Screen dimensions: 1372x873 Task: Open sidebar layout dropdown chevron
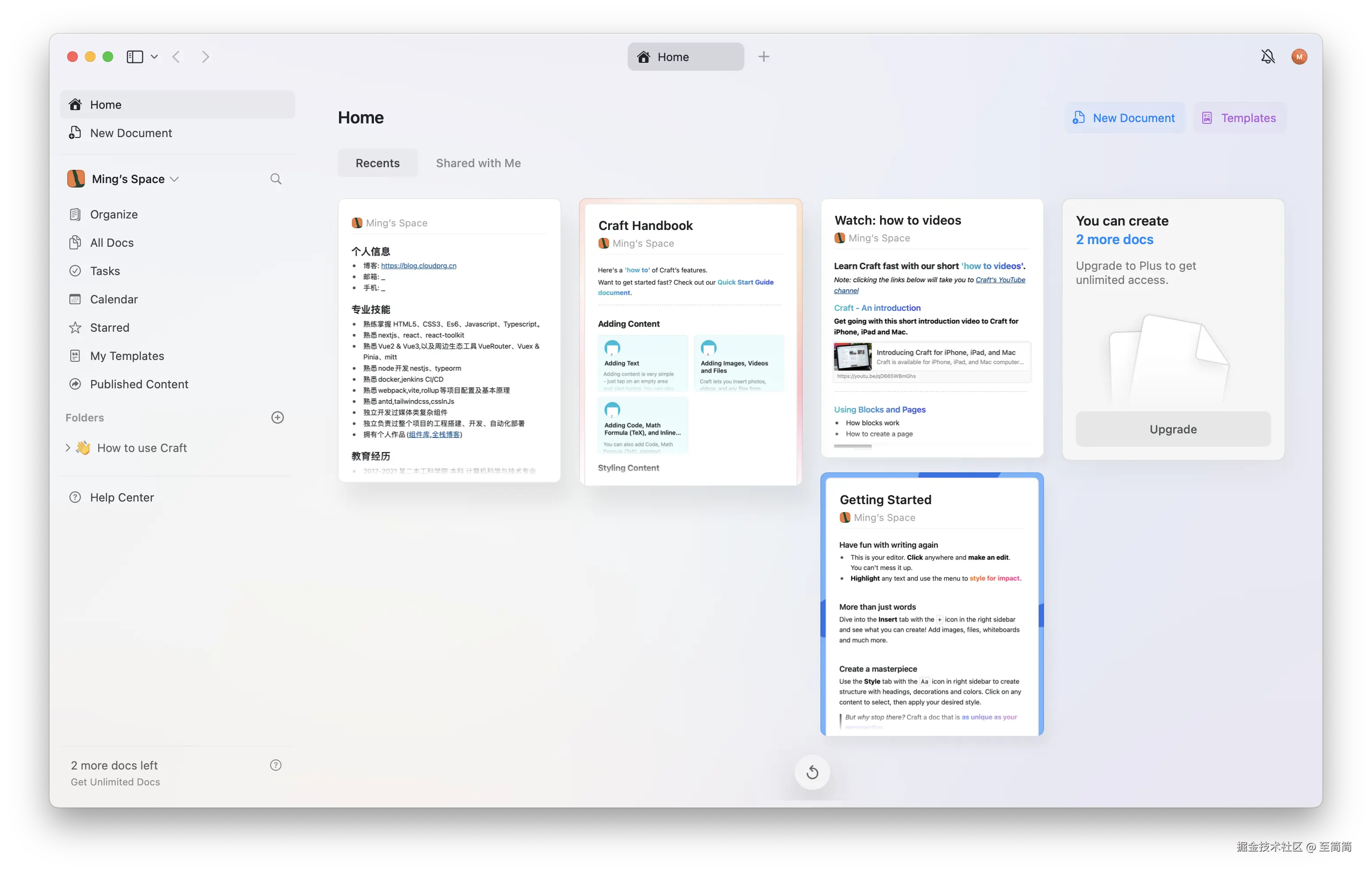154,57
